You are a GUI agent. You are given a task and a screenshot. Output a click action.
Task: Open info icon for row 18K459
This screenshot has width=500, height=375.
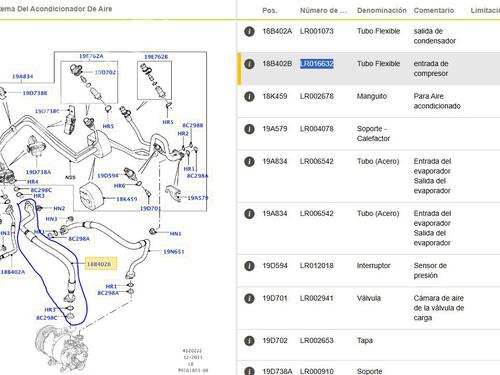(x=249, y=96)
